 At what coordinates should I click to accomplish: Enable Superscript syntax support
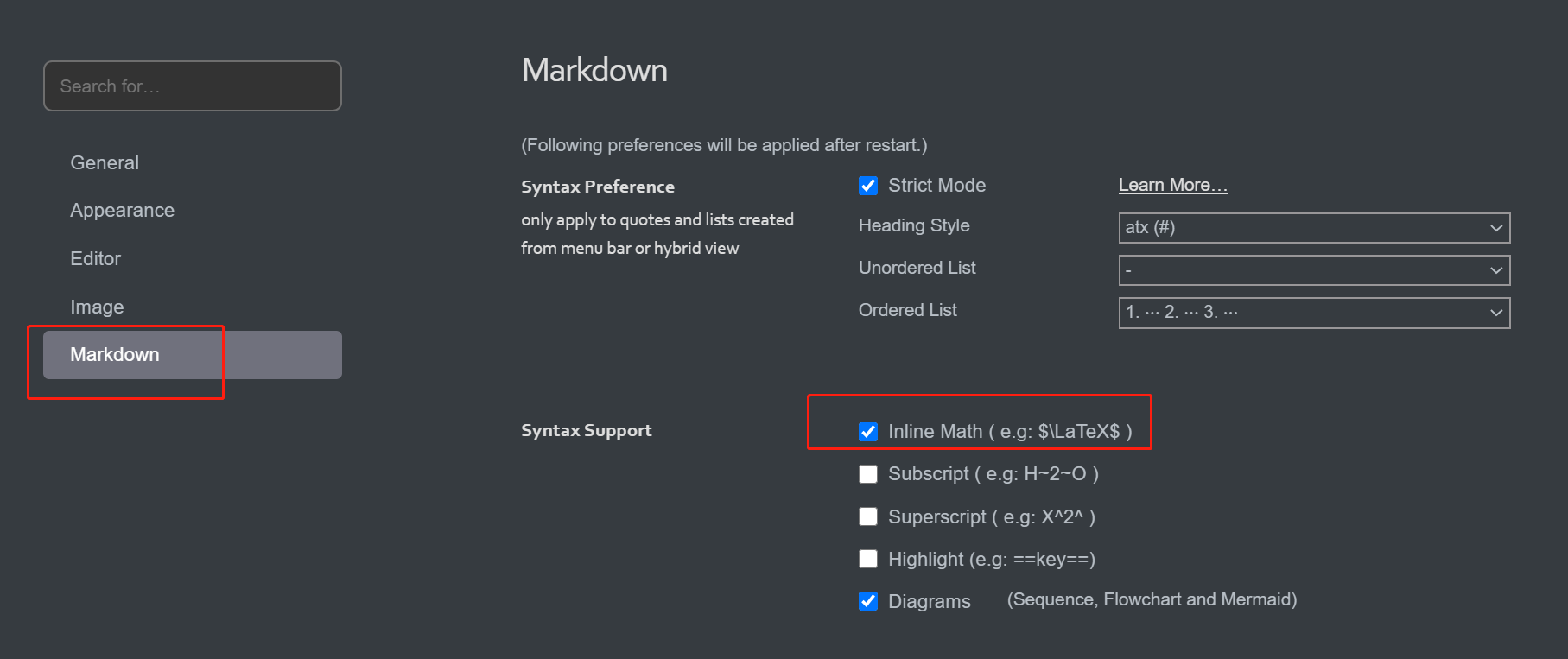[868, 516]
